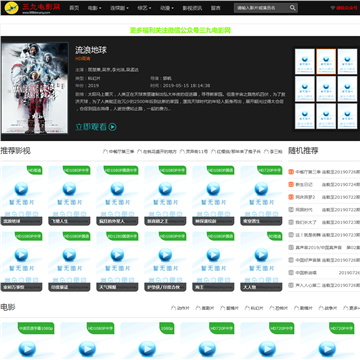Image resolution: width=360 pixels, height=360 pixels.
Task: Open the 首页 nav item
Action: [x=74, y=8]
